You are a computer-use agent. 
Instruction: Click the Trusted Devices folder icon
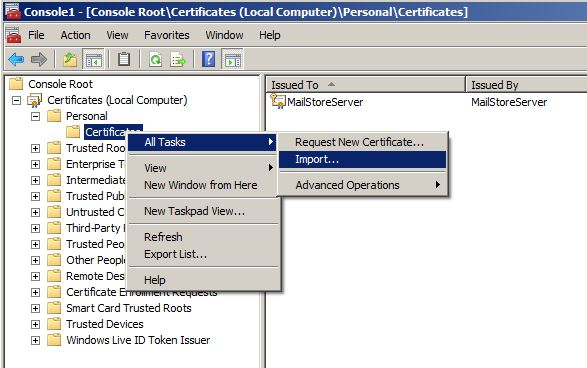(x=54, y=324)
